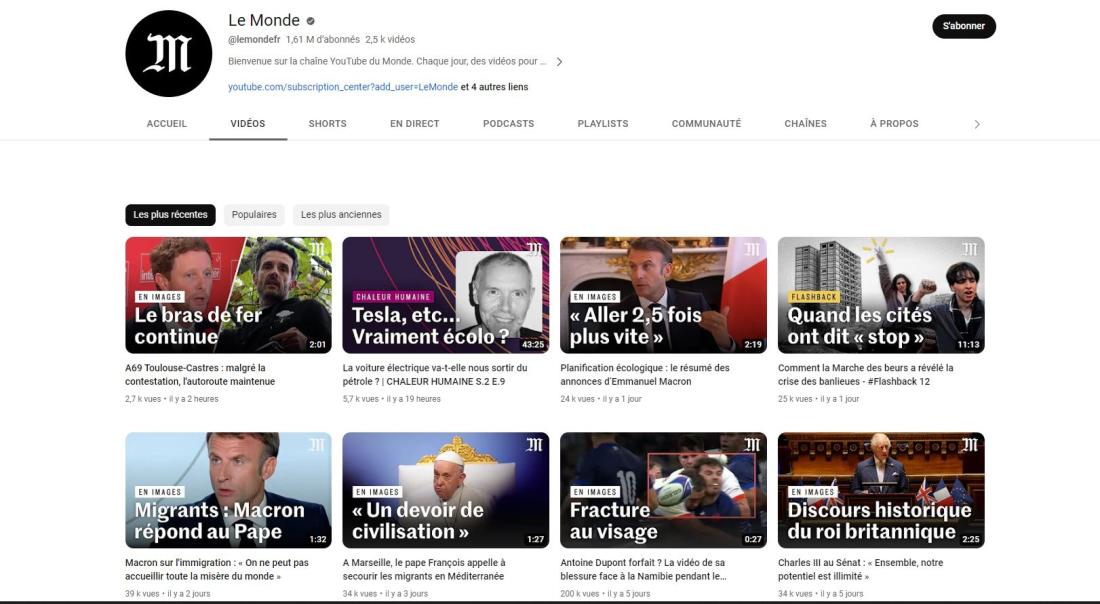Viewport: 1100px width, 604px height.
Task: Go to the ACCUEIL tab
Action: (166, 123)
